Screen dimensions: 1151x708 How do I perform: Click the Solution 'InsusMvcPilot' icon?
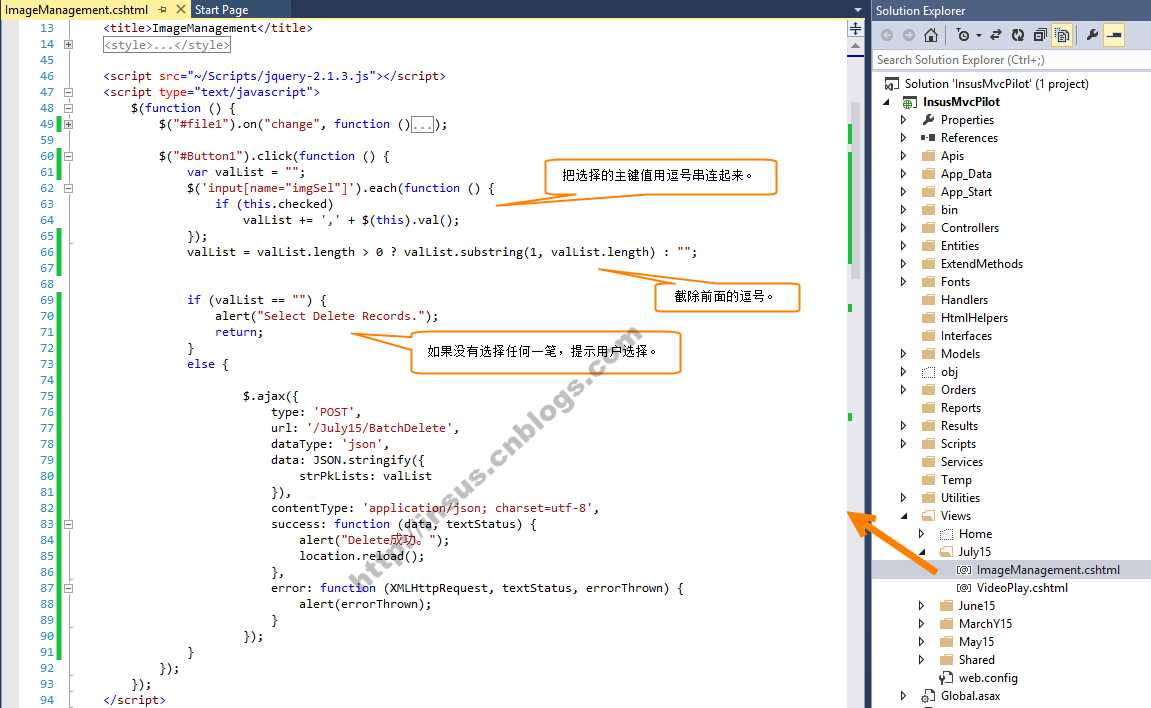tap(892, 84)
